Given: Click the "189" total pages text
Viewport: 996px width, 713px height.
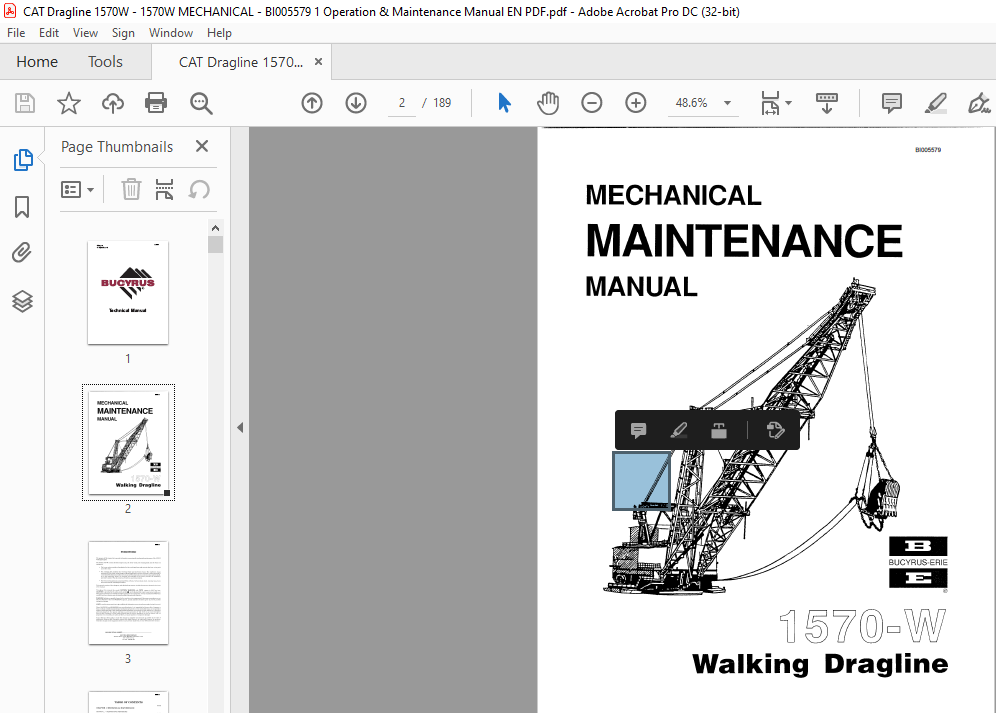Looking at the screenshot, I should coord(442,103).
